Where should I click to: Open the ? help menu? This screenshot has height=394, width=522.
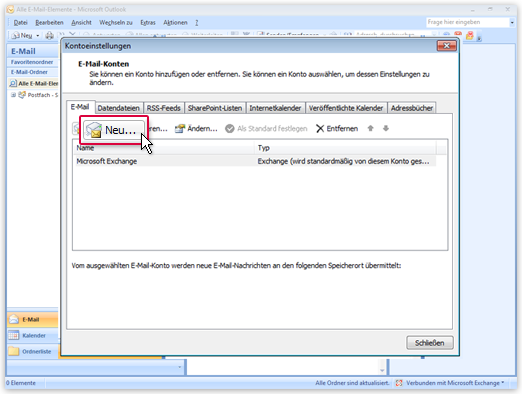coord(197,22)
